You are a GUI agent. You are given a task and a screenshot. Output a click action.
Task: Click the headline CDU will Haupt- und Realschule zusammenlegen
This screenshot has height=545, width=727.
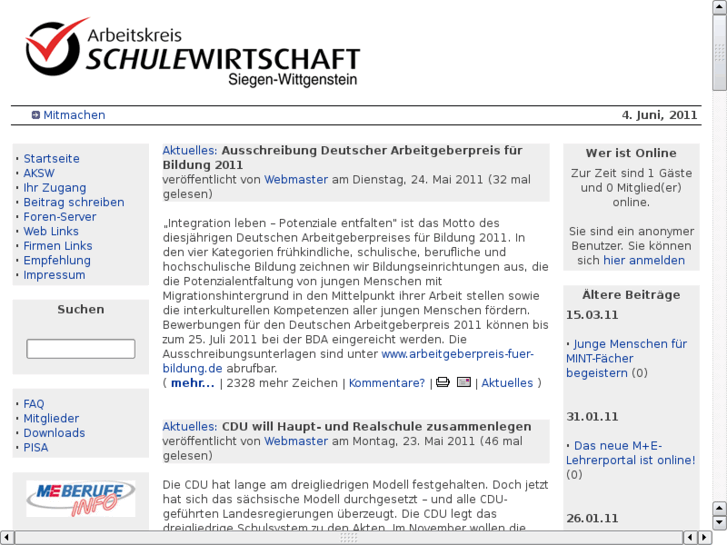376,427
